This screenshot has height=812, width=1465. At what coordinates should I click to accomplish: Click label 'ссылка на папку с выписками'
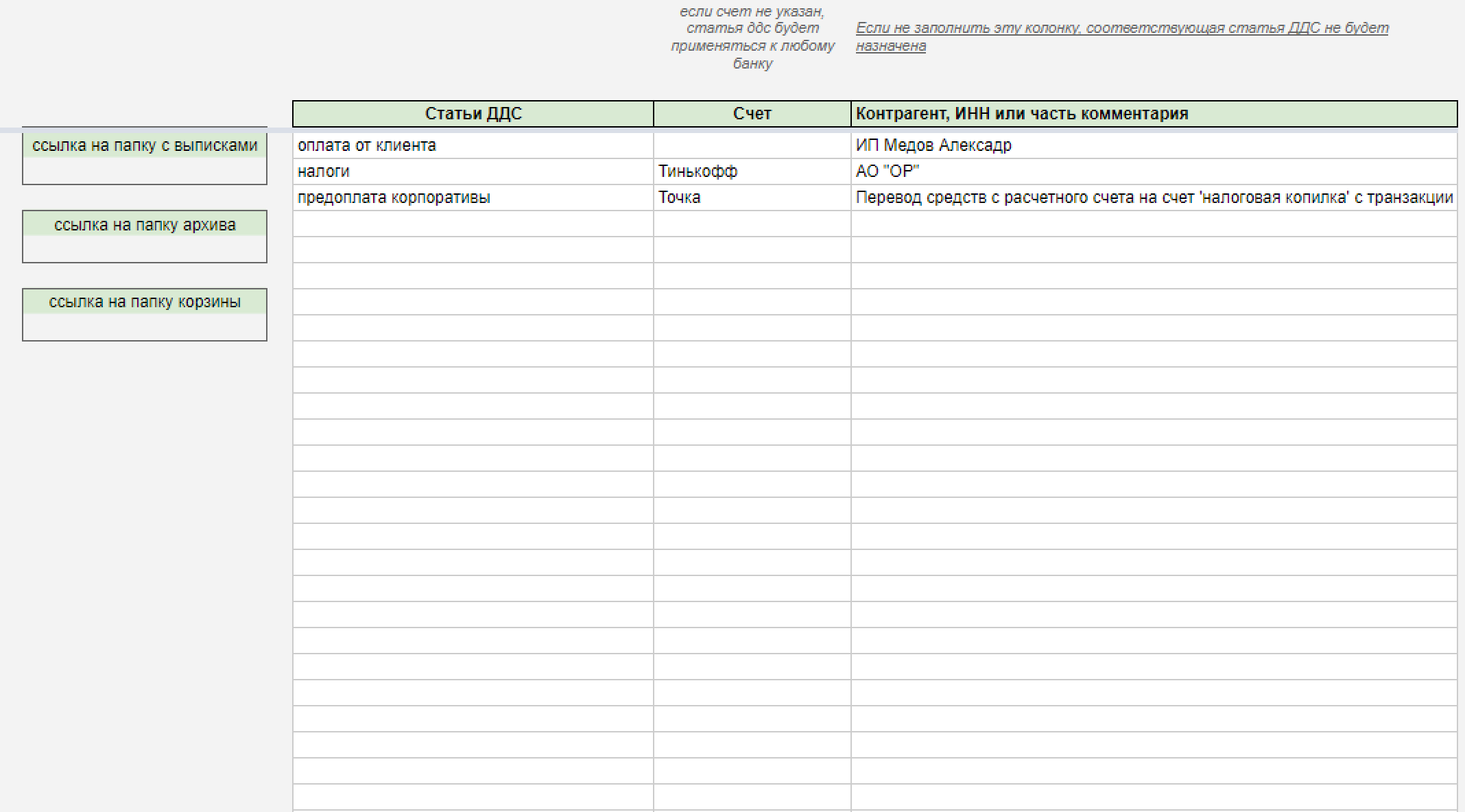[145, 145]
